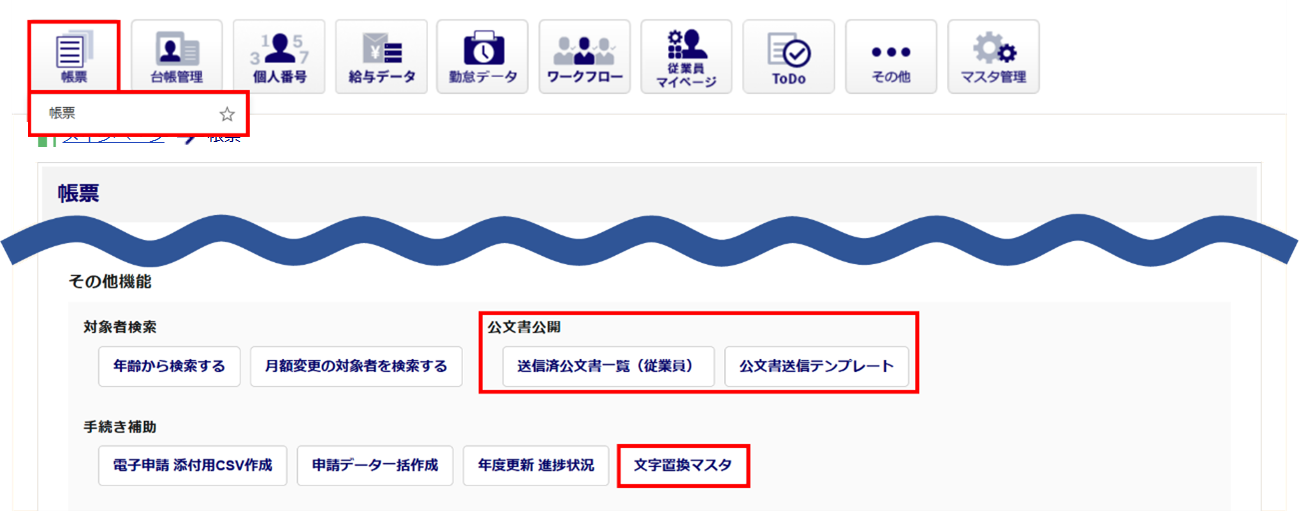Open the 個人番号 personal number icon
Screen dimensions: 1299x511
[x=278, y=56]
